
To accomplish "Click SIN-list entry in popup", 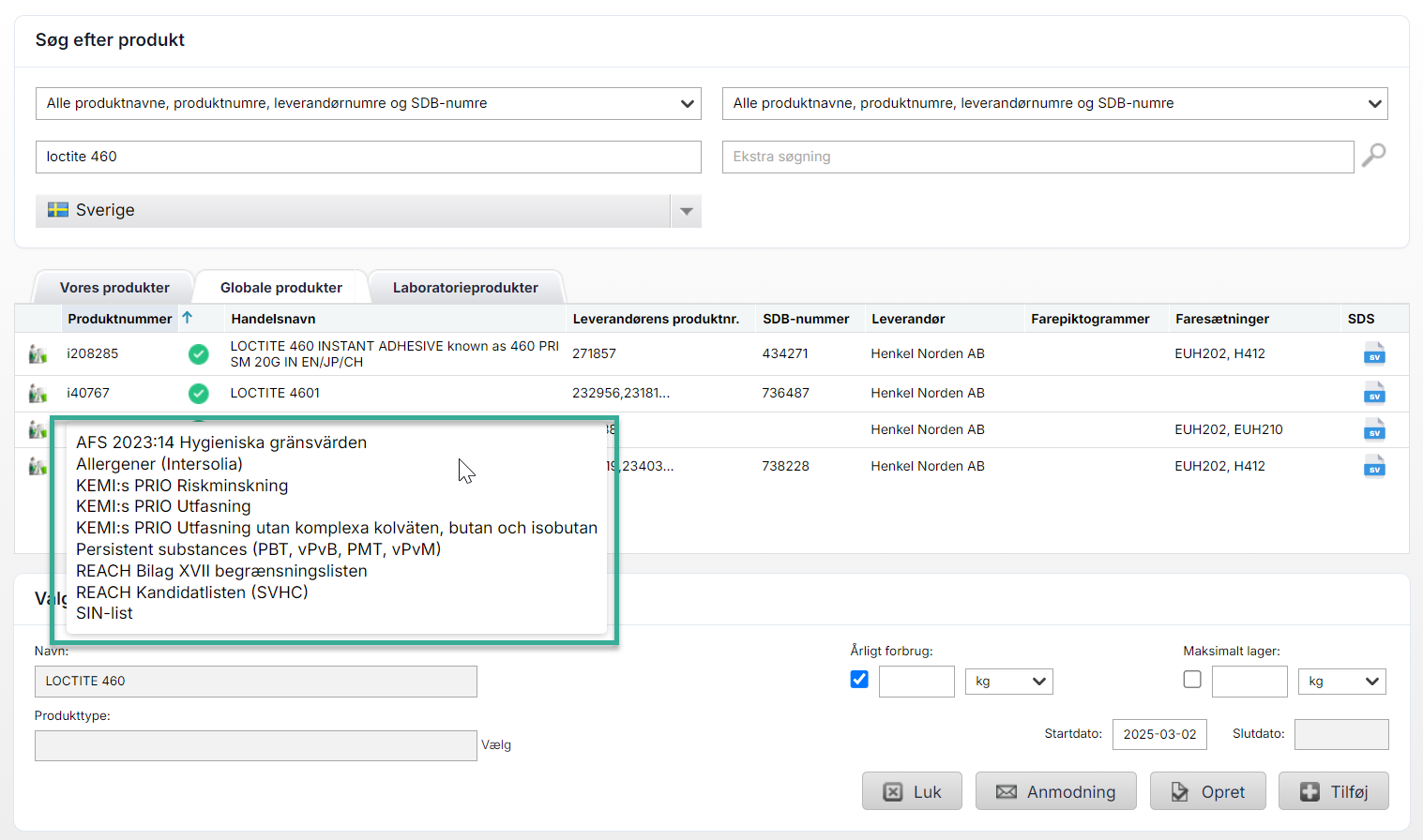I will (104, 613).
